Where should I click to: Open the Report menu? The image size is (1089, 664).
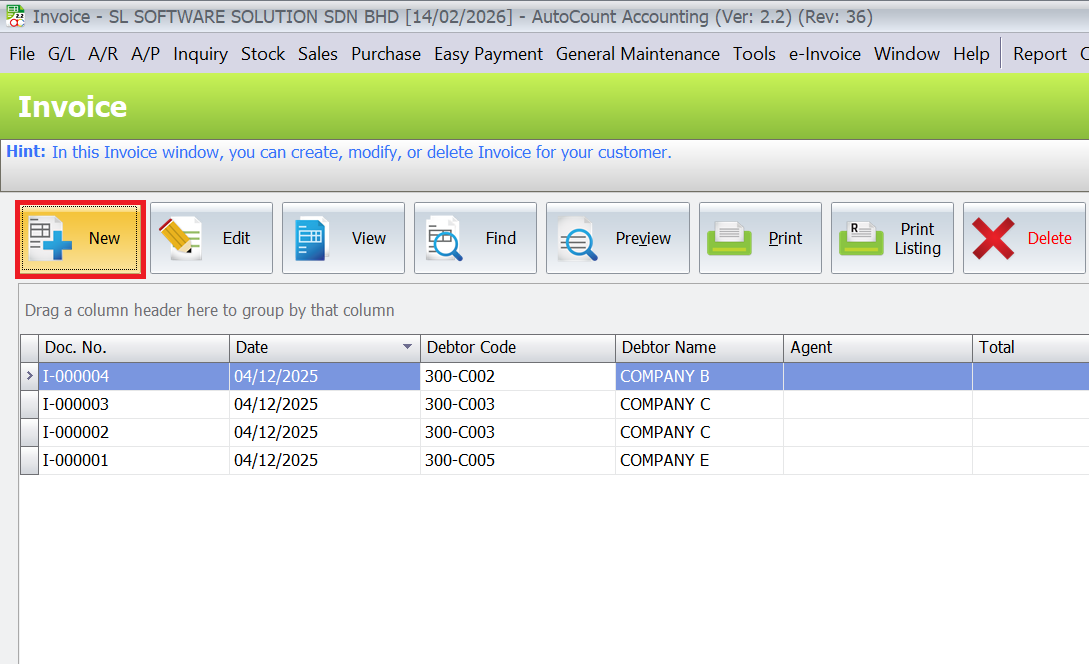(x=1039, y=54)
